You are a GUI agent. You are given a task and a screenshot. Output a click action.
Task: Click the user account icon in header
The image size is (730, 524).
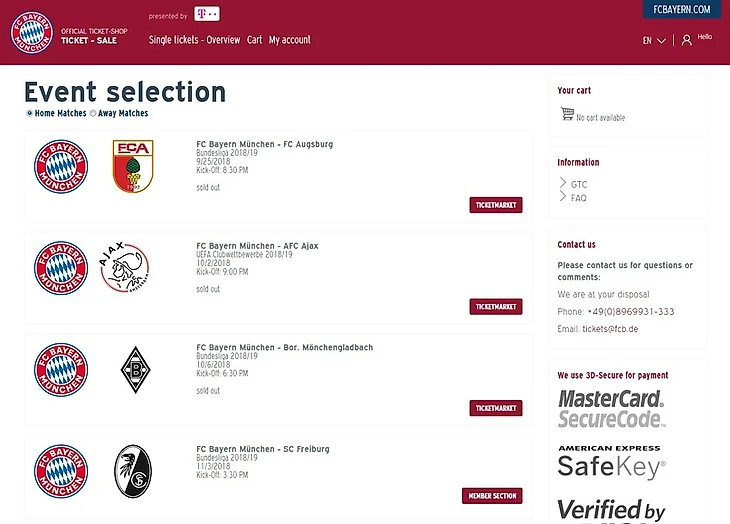686,40
